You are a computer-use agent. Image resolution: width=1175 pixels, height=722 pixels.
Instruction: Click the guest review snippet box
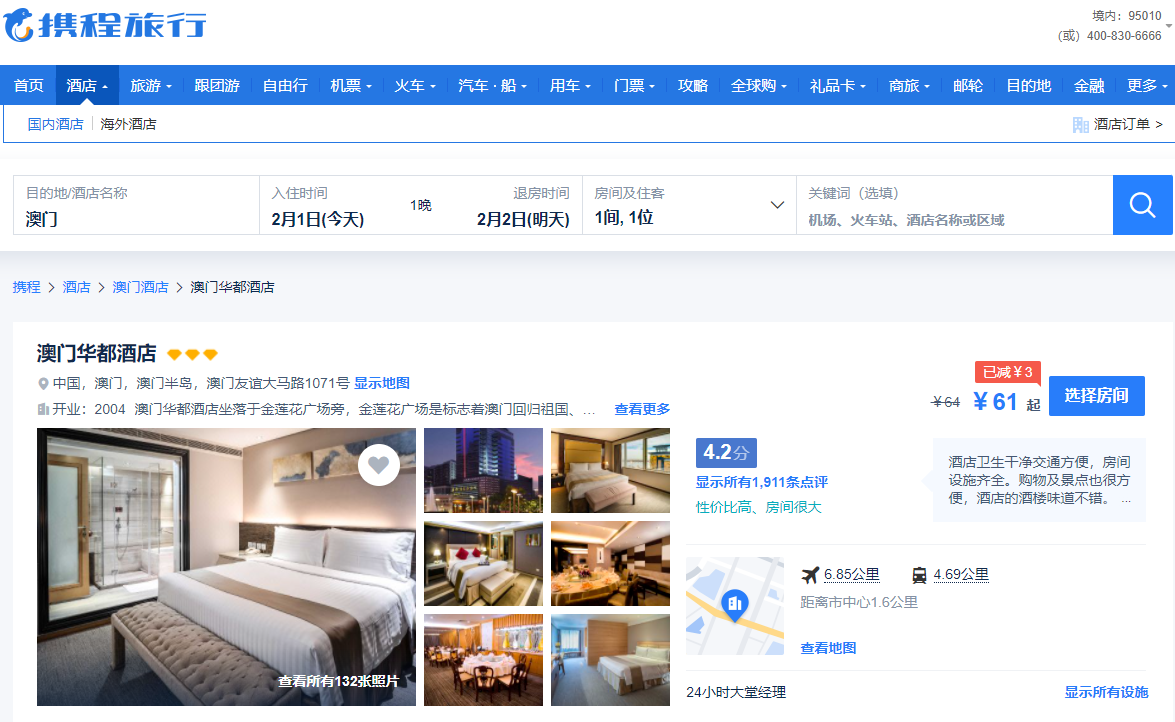click(1039, 480)
